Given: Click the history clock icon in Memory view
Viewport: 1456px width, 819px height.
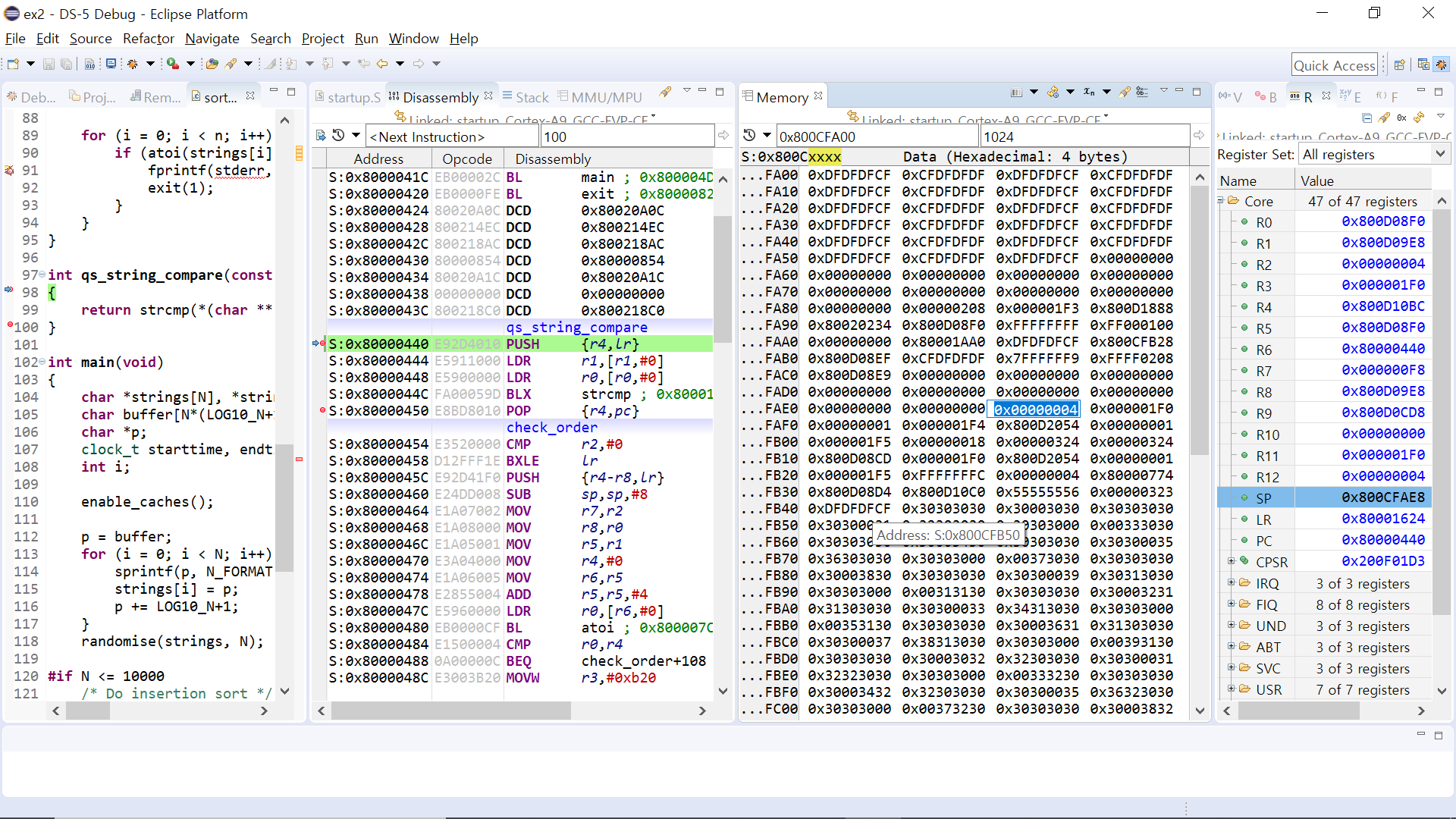Looking at the screenshot, I should point(749,136).
